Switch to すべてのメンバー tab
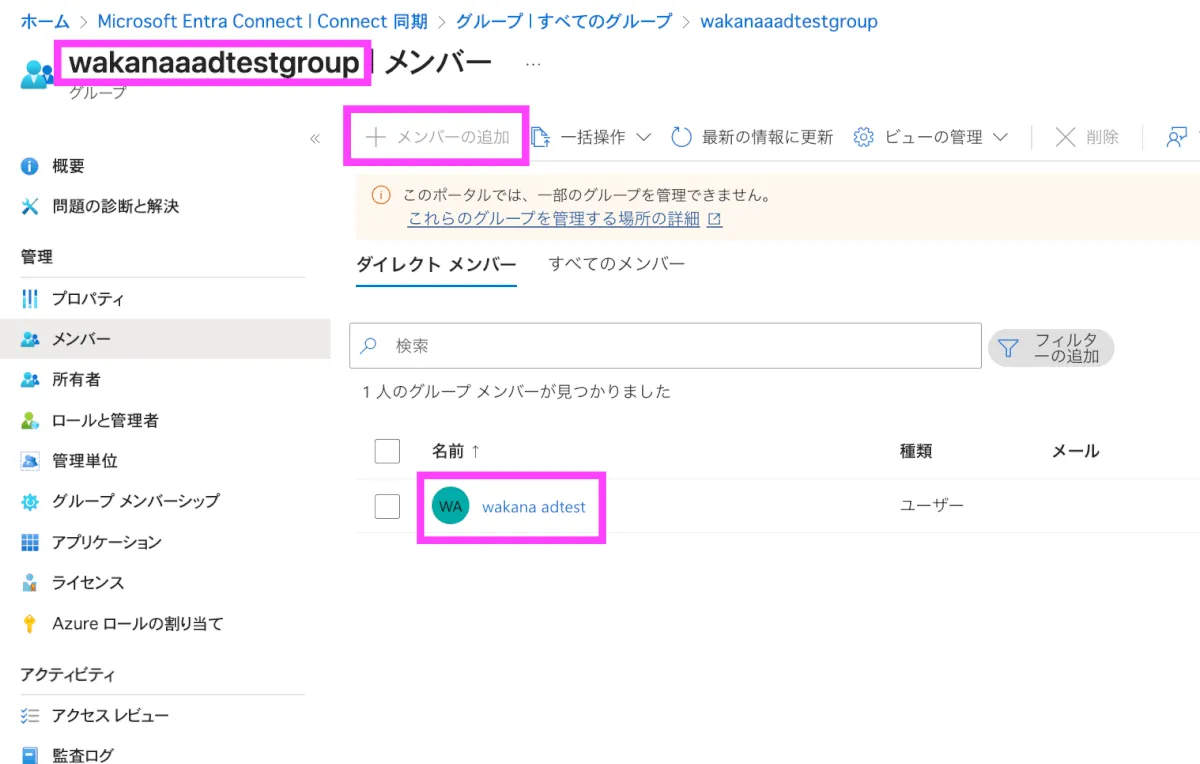This screenshot has height=764, width=1200. [x=617, y=264]
